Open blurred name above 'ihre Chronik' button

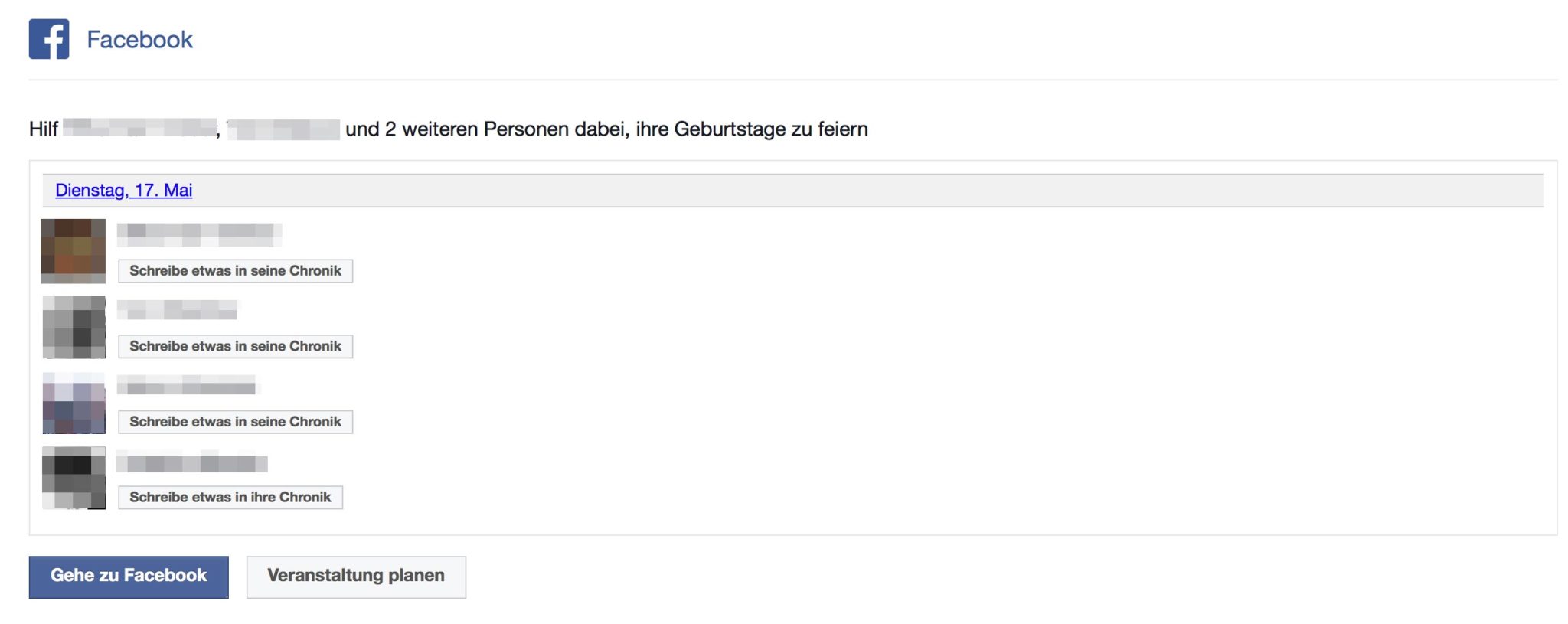[191, 463]
